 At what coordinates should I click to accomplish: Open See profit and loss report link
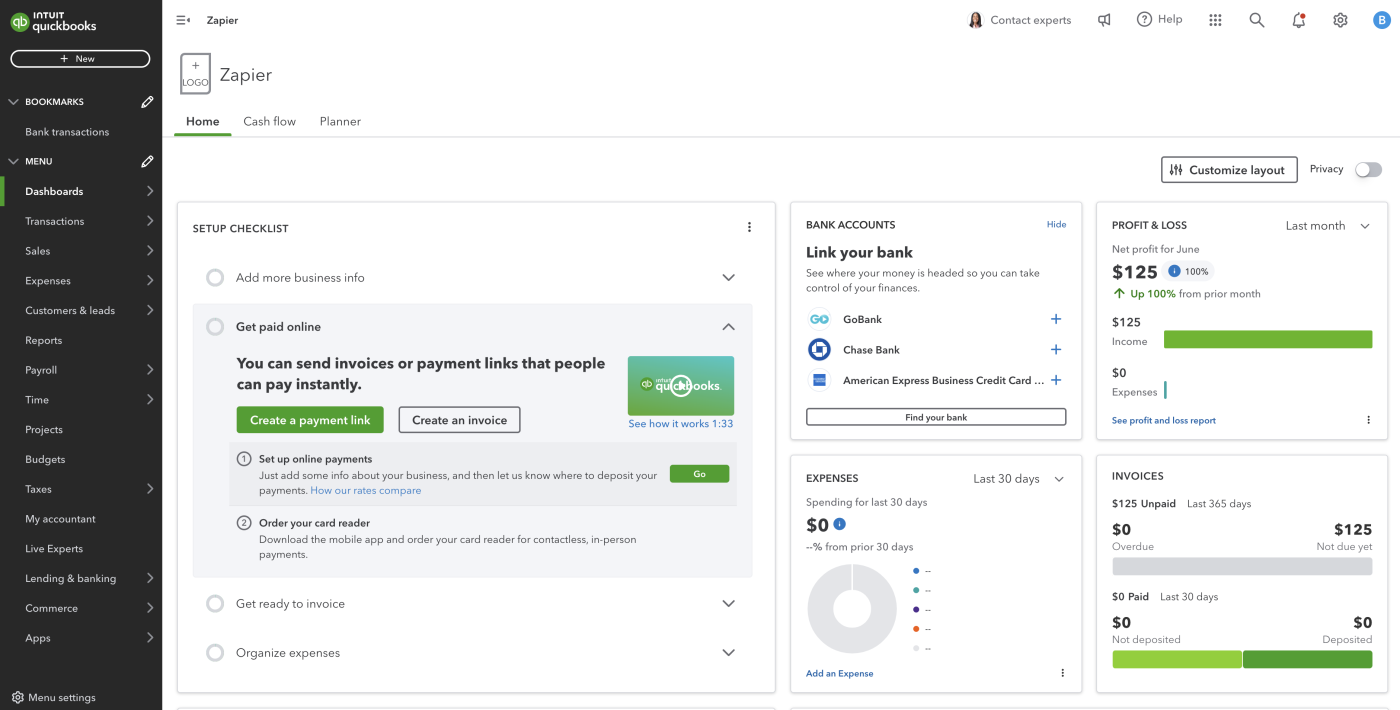(x=1164, y=421)
